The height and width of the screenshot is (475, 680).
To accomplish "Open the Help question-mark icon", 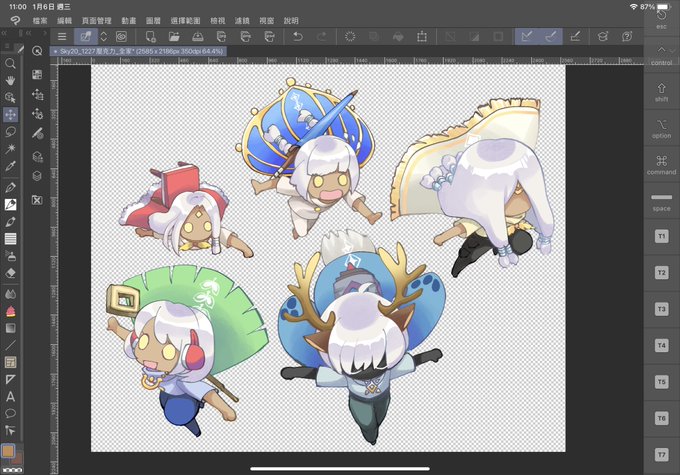I will click(627, 36).
